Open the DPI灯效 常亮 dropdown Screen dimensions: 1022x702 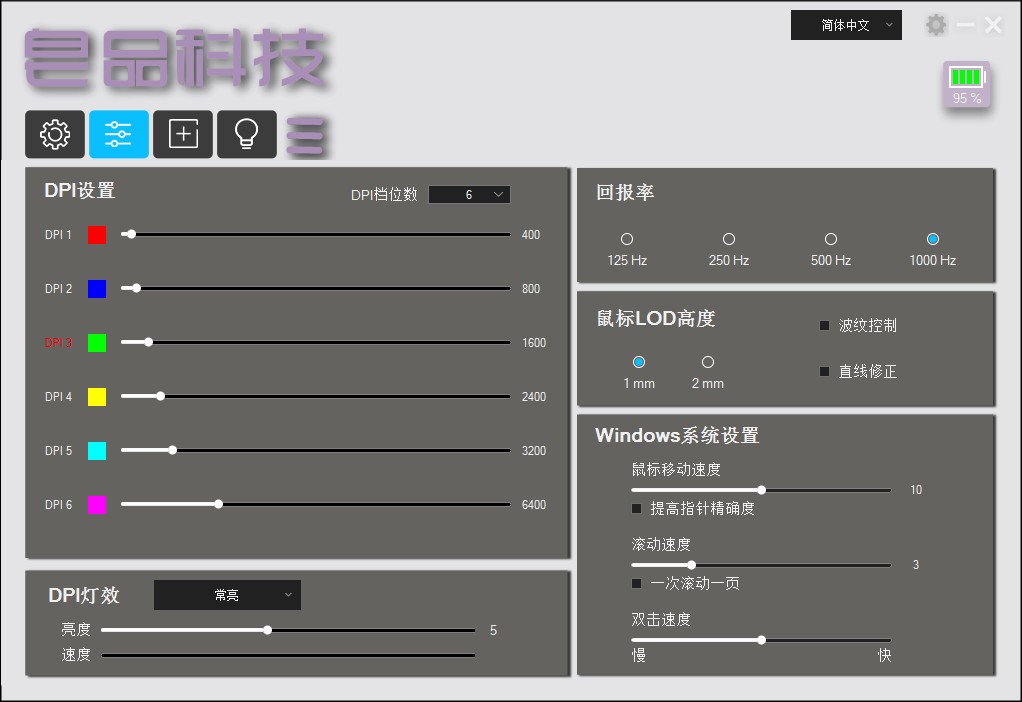[x=227, y=594]
